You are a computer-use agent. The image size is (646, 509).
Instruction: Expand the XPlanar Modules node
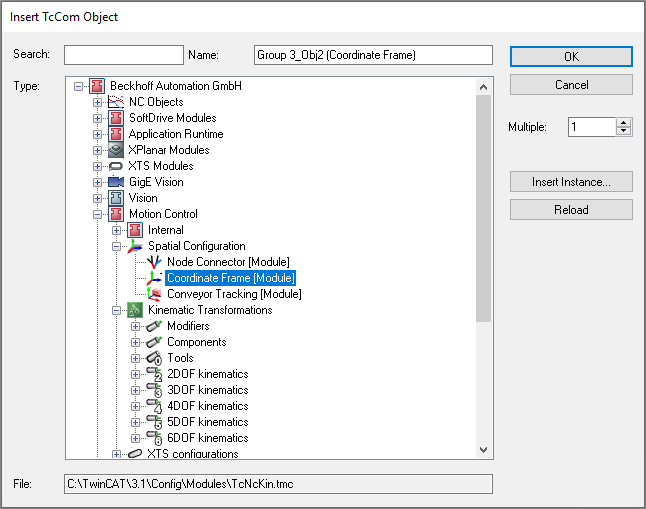tap(97, 150)
